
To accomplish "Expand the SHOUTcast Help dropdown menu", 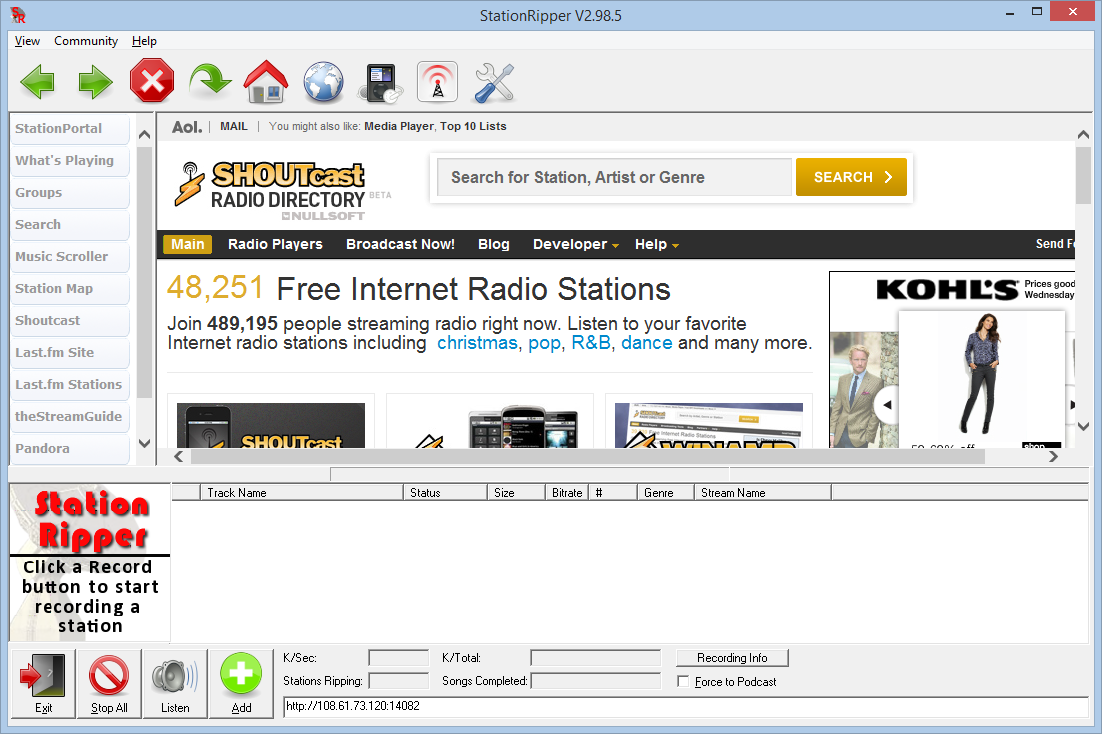I will point(656,244).
